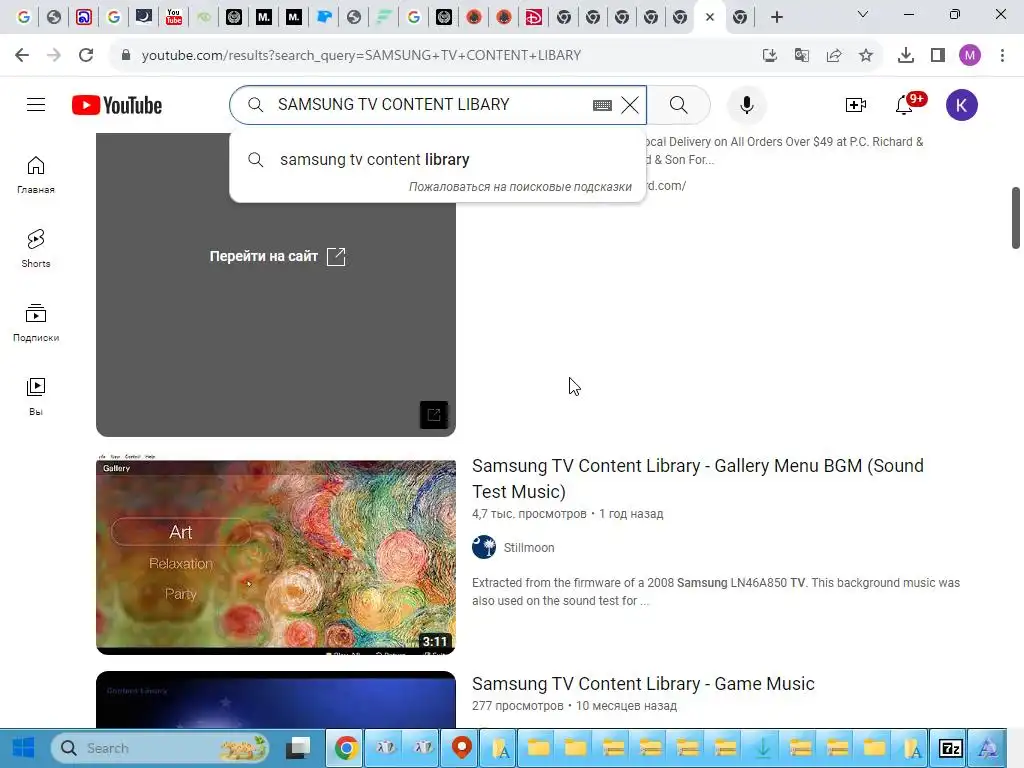Image resolution: width=1024 pixels, height=768 pixels.
Task: Click Пожаловаться на поисковые подсказки link
Action: [x=520, y=187]
